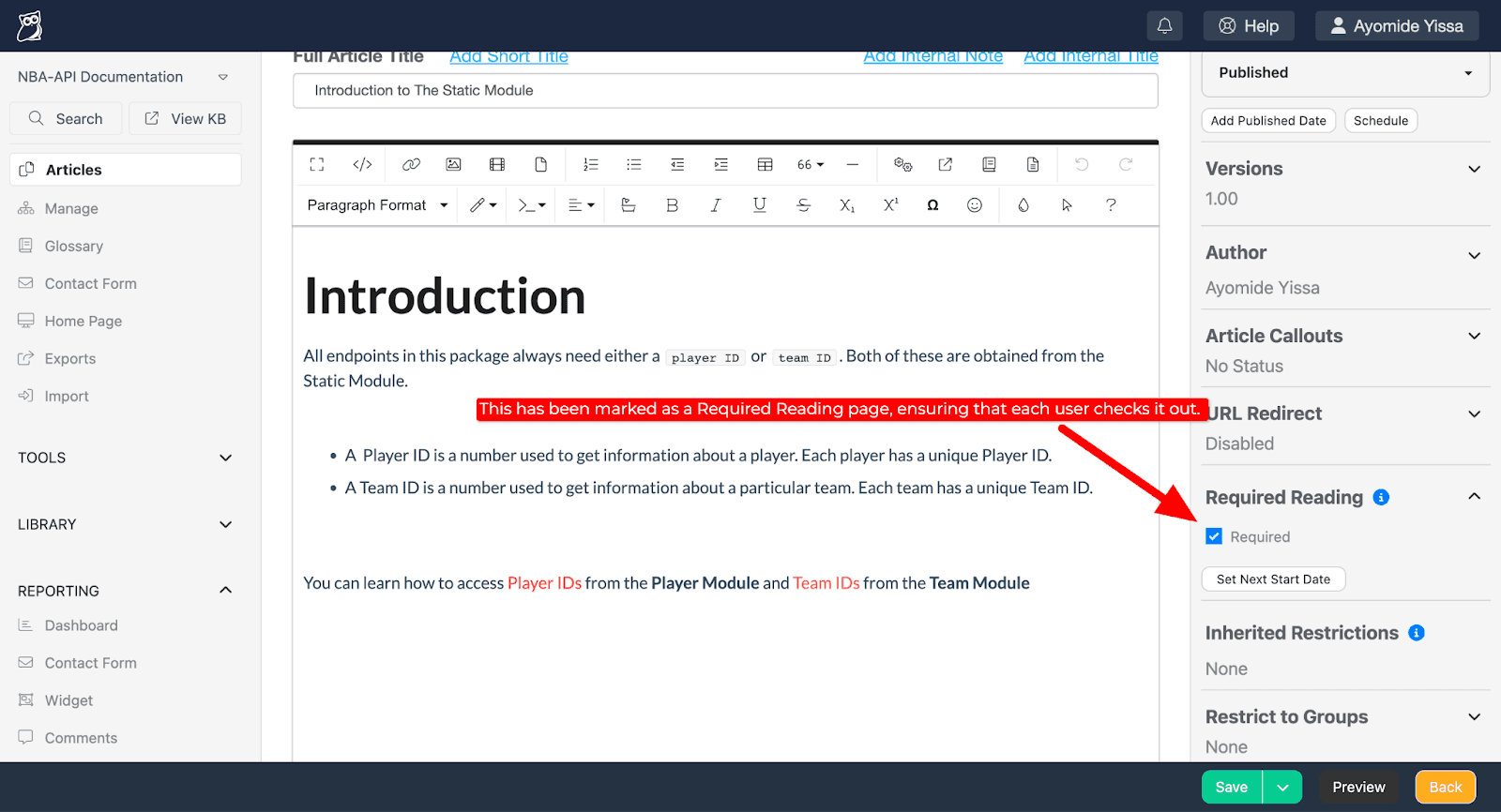Click the select-all pointer icon
This screenshot has width=1501, height=812.
[x=1067, y=205]
